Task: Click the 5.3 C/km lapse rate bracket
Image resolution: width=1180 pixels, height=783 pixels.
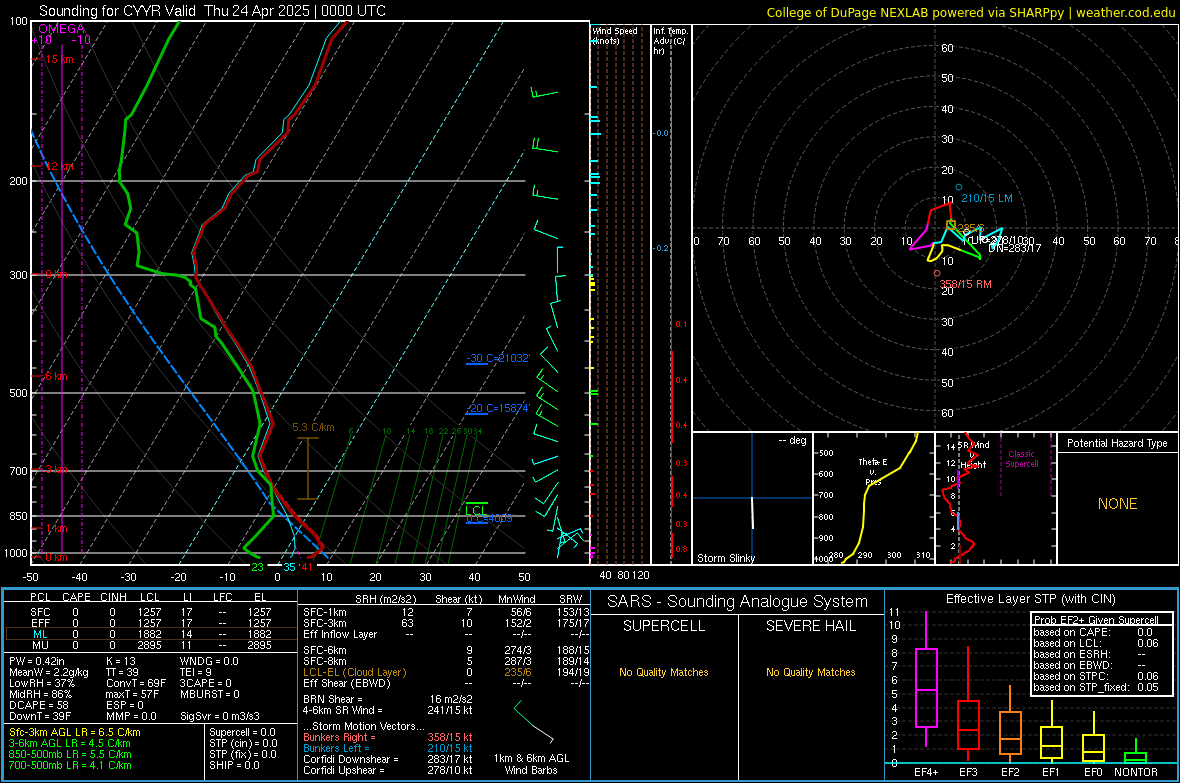Action: pos(307,468)
